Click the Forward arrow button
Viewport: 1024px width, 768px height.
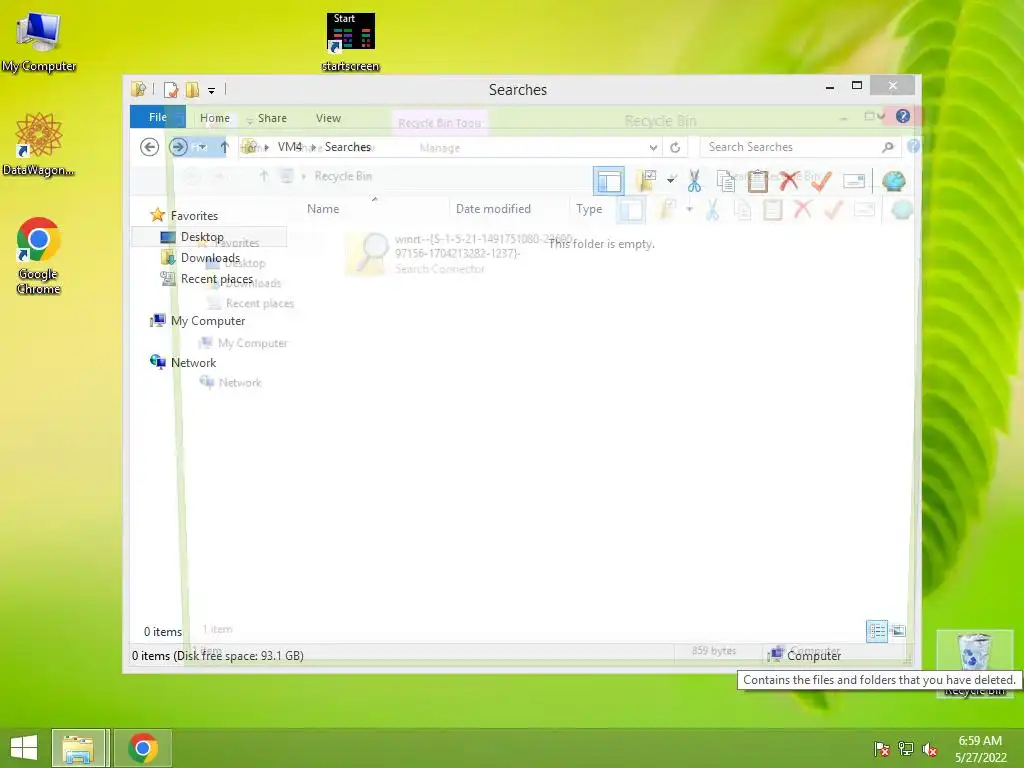[x=178, y=147]
